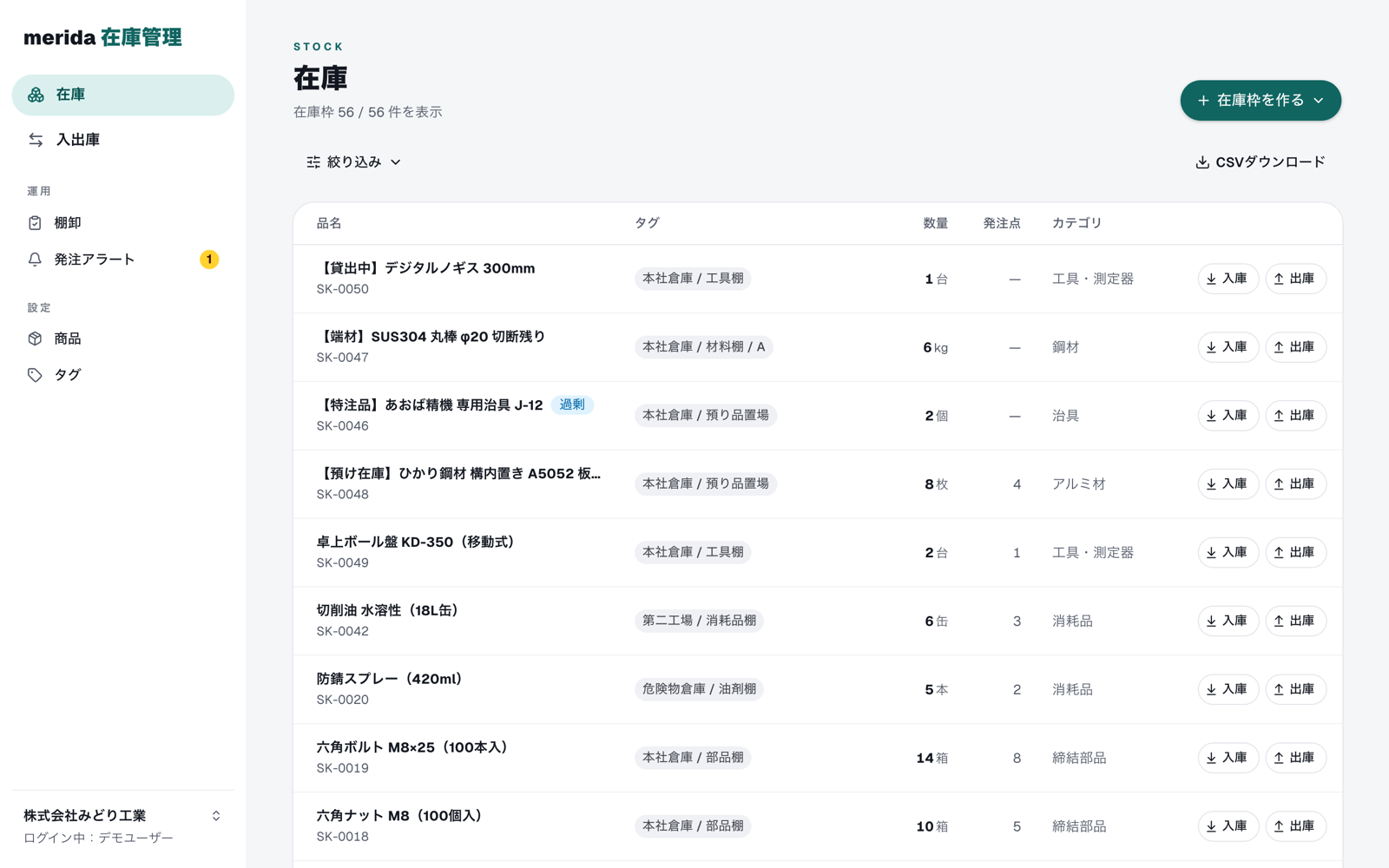Click the 数量 column header
This screenshot has width=1389, height=868.
935,224
